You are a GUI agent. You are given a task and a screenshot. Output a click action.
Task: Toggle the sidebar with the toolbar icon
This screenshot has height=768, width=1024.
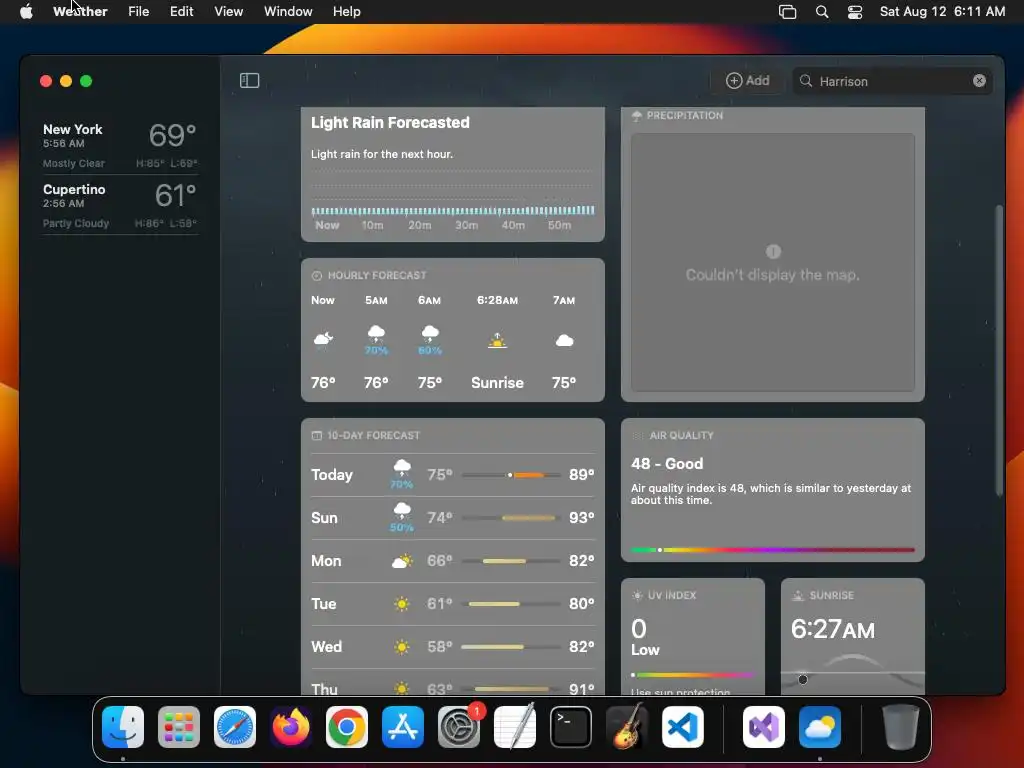(249, 80)
